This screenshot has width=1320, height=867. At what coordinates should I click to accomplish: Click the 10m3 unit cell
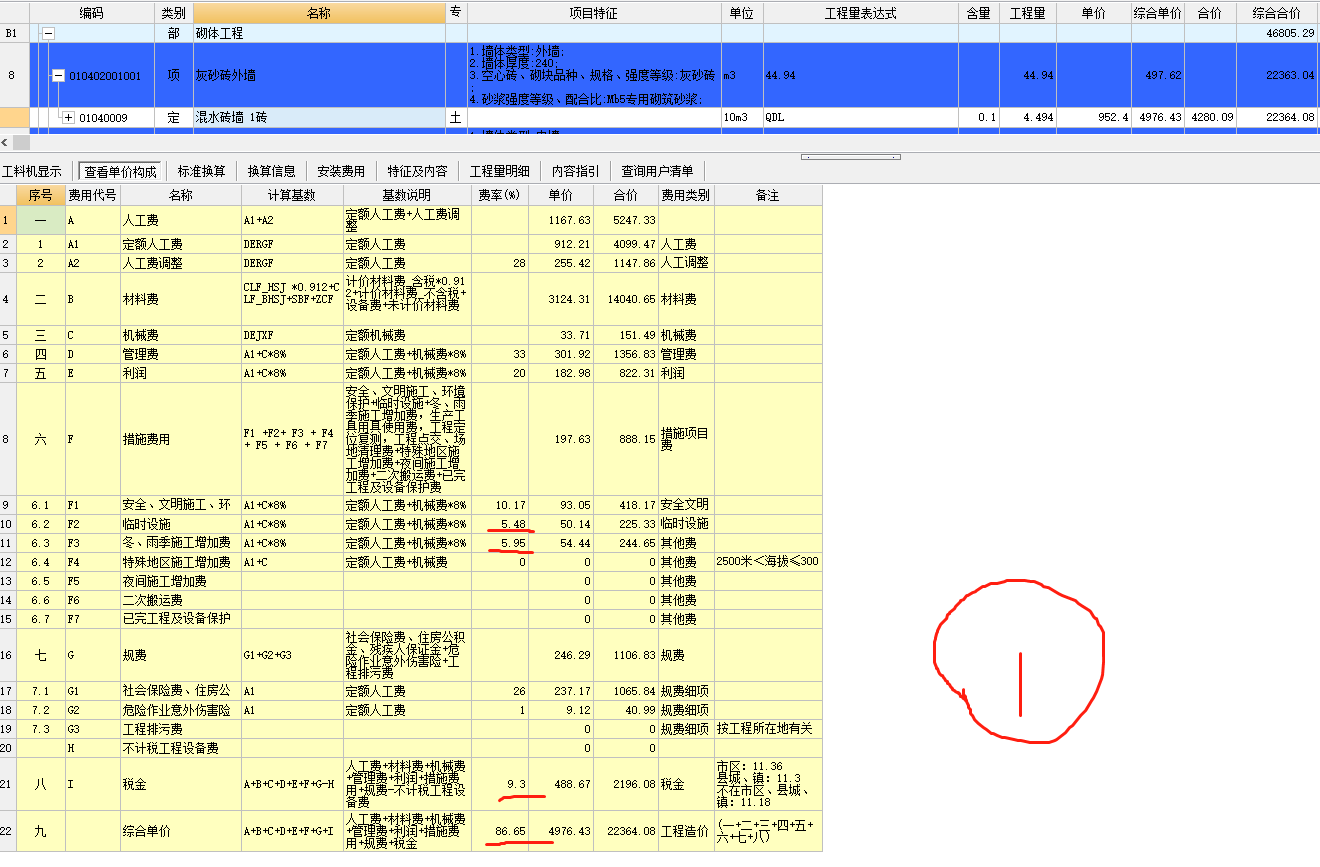(x=743, y=118)
